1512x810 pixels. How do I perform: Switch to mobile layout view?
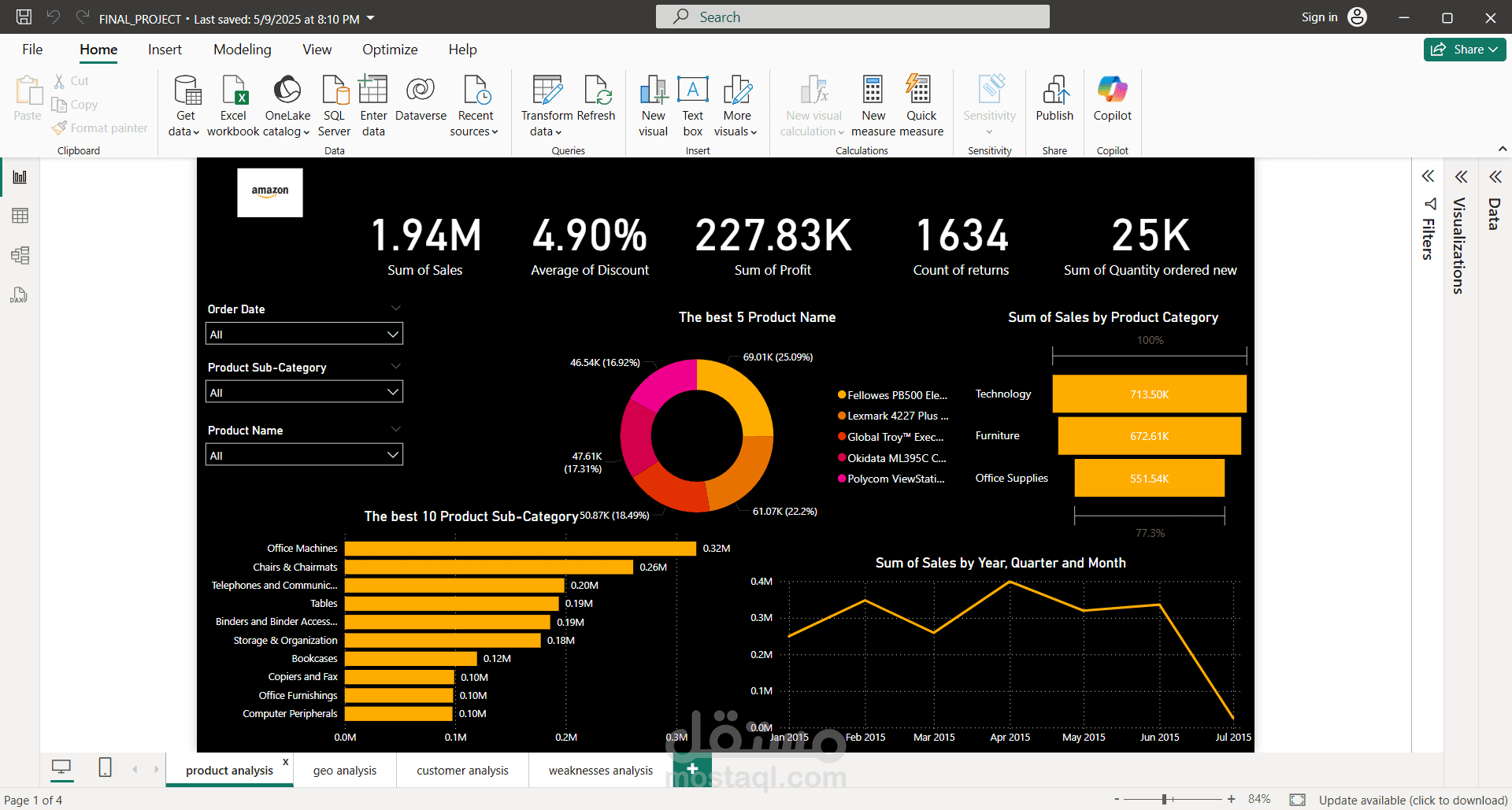pyautogui.click(x=105, y=767)
